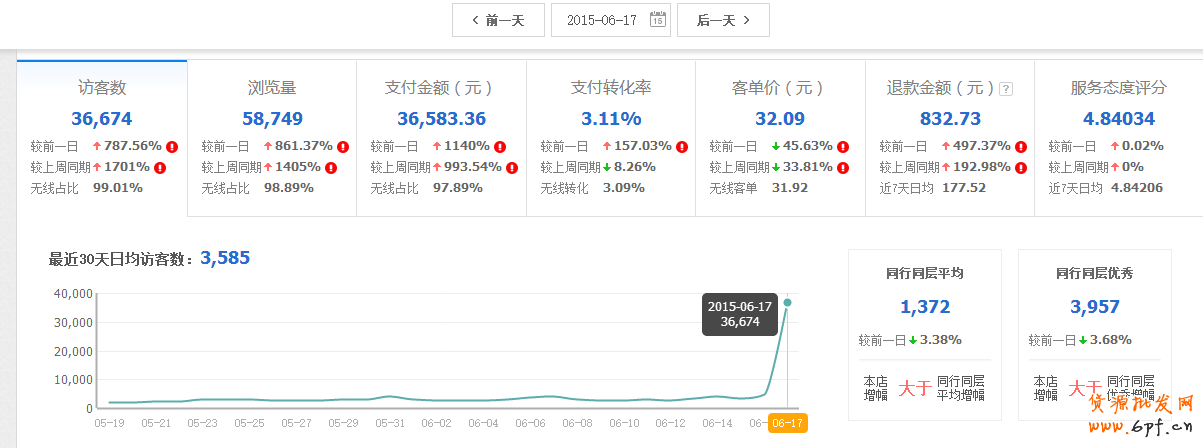Click the 06-17 data point on the chart
This screenshot has height=448, width=1203.
coord(787,302)
